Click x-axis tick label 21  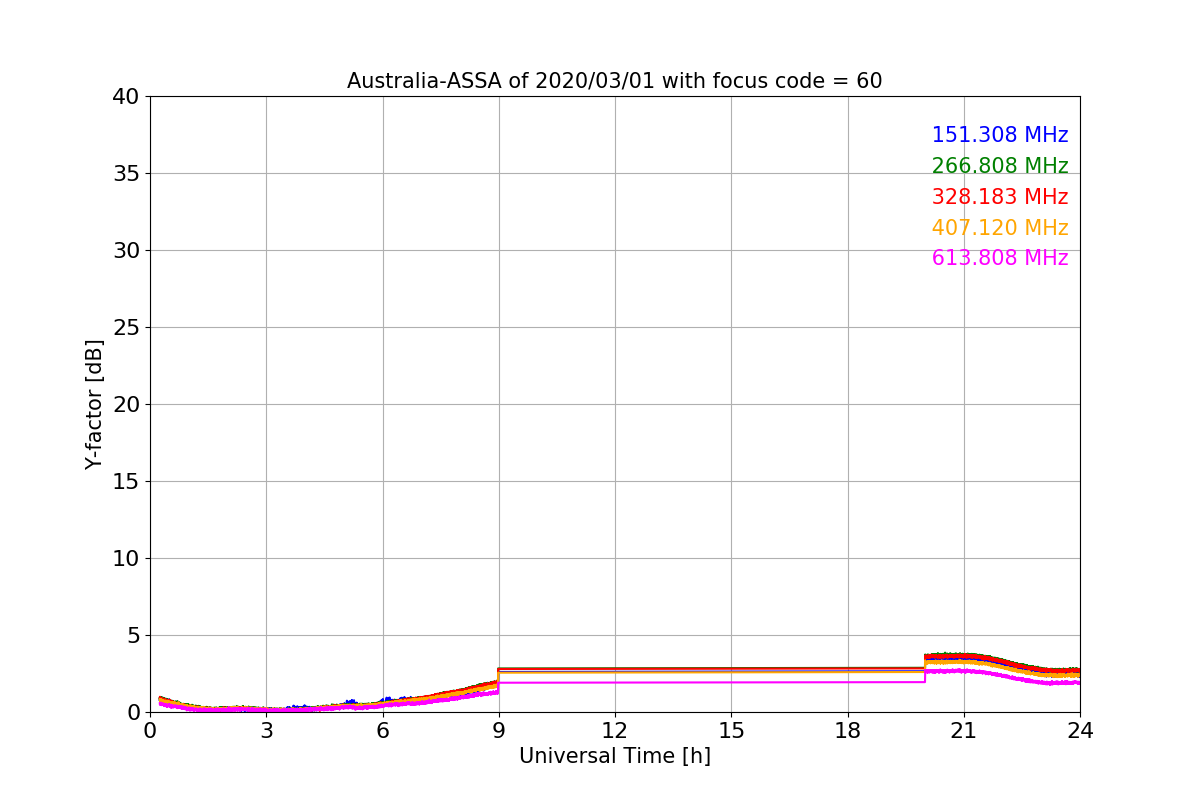pyautogui.click(x=964, y=731)
